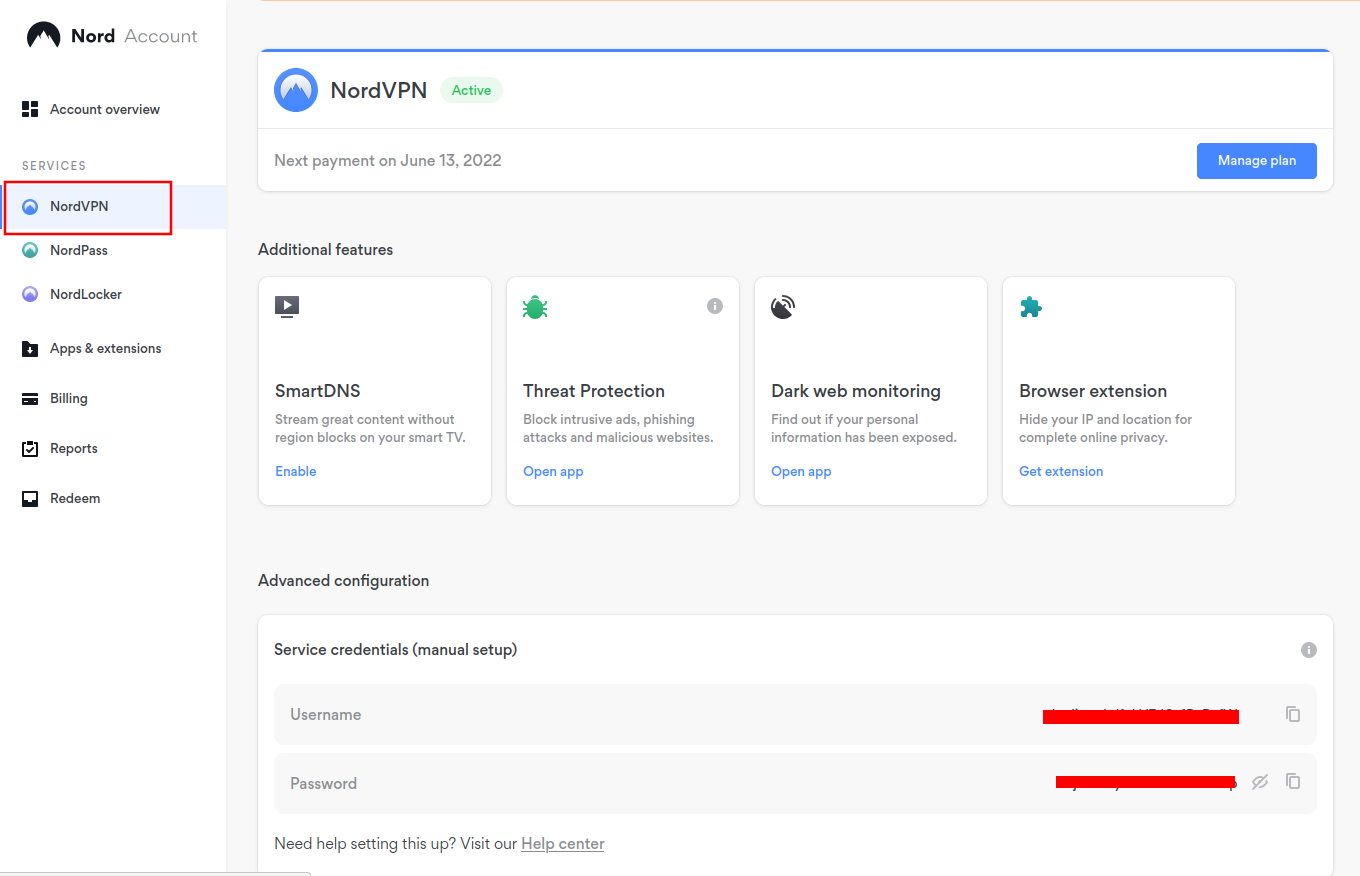The width and height of the screenshot is (1360, 876).
Task: Click the SmartDNS TV icon
Action: tap(287, 307)
